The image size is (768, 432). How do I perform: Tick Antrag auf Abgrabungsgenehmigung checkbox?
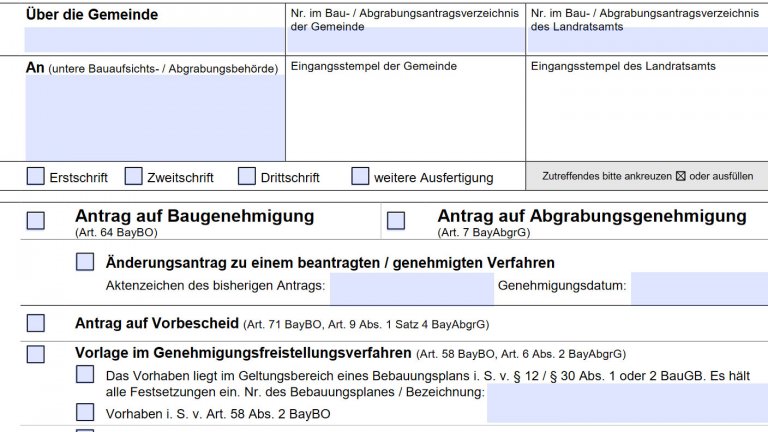[x=396, y=221]
